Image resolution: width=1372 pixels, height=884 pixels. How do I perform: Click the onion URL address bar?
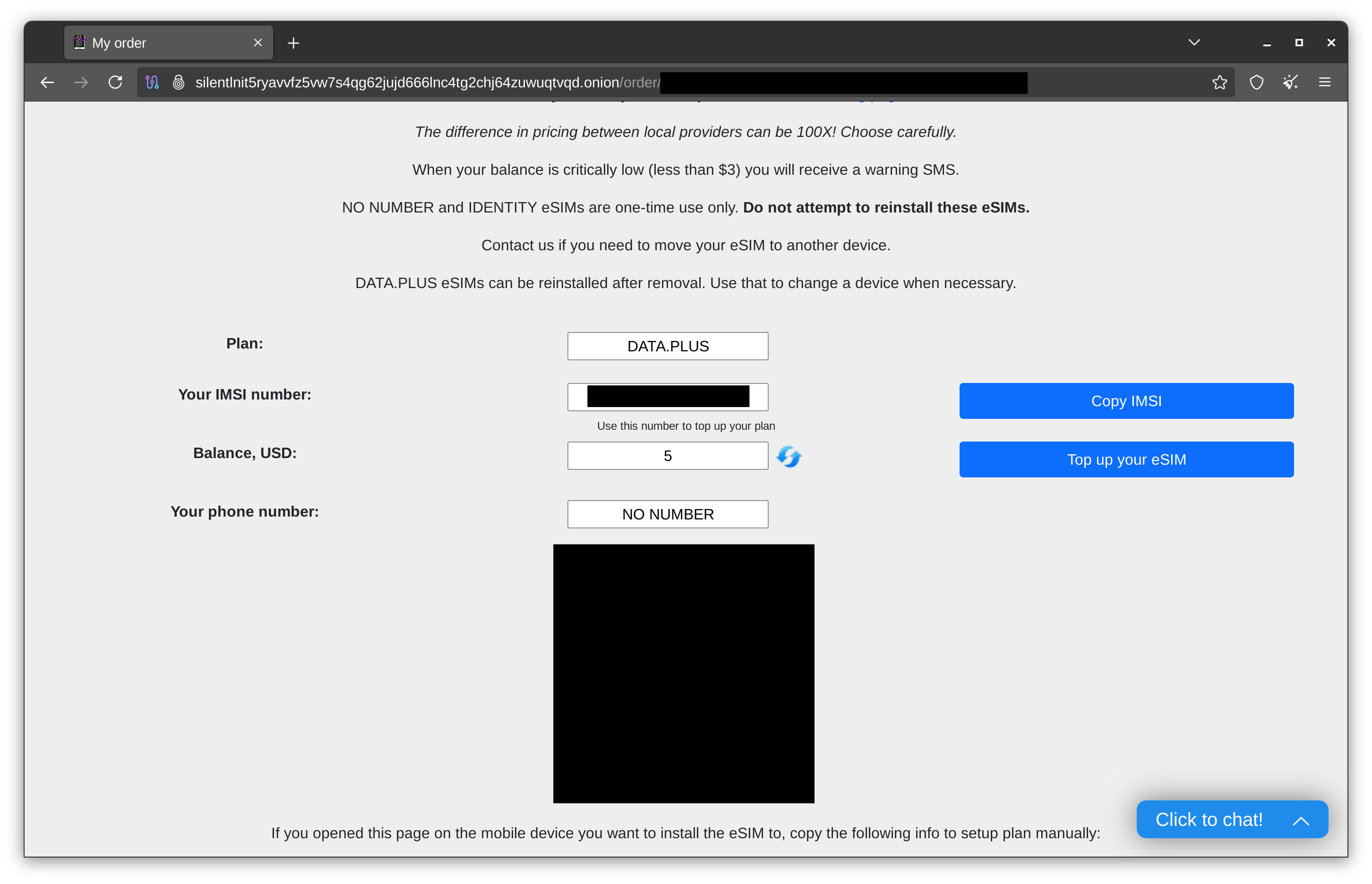point(425,83)
